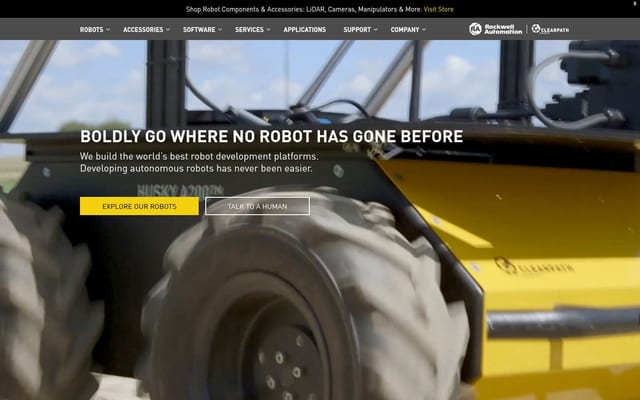640x400 pixels.
Task: Go to the Applications page
Action: pos(305,29)
